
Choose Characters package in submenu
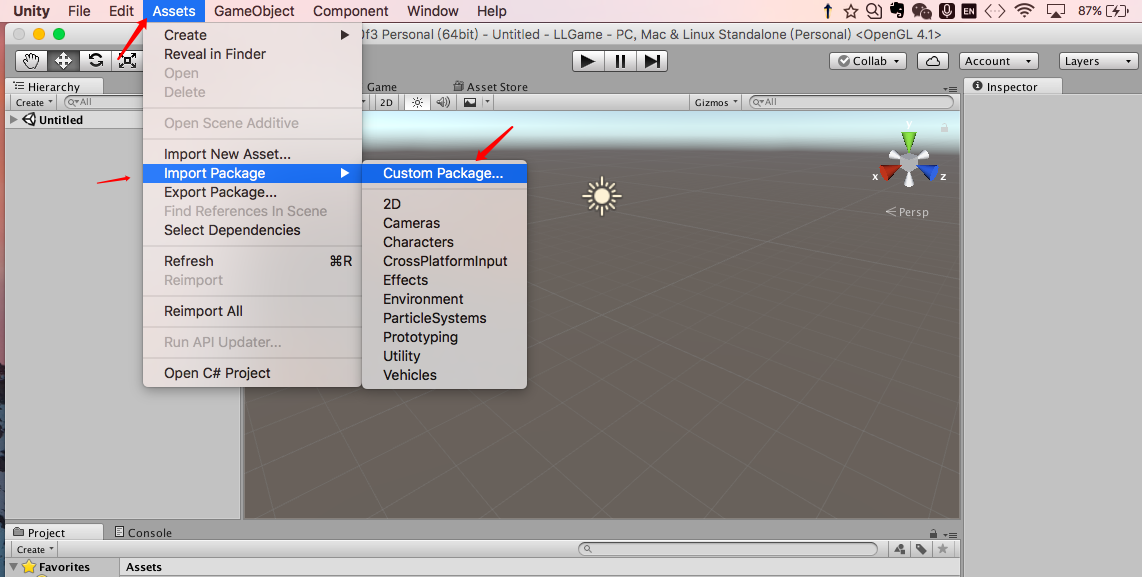tap(444, 242)
